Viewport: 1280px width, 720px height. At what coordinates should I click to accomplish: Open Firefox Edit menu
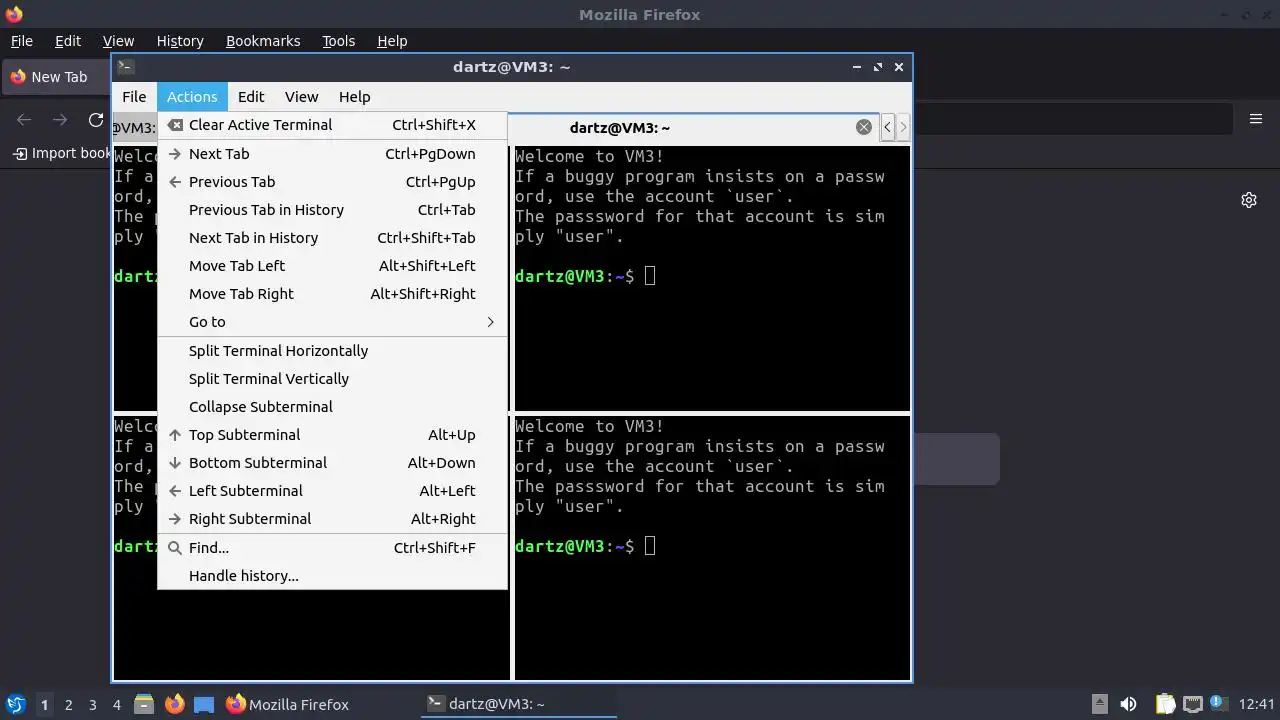[x=68, y=41]
